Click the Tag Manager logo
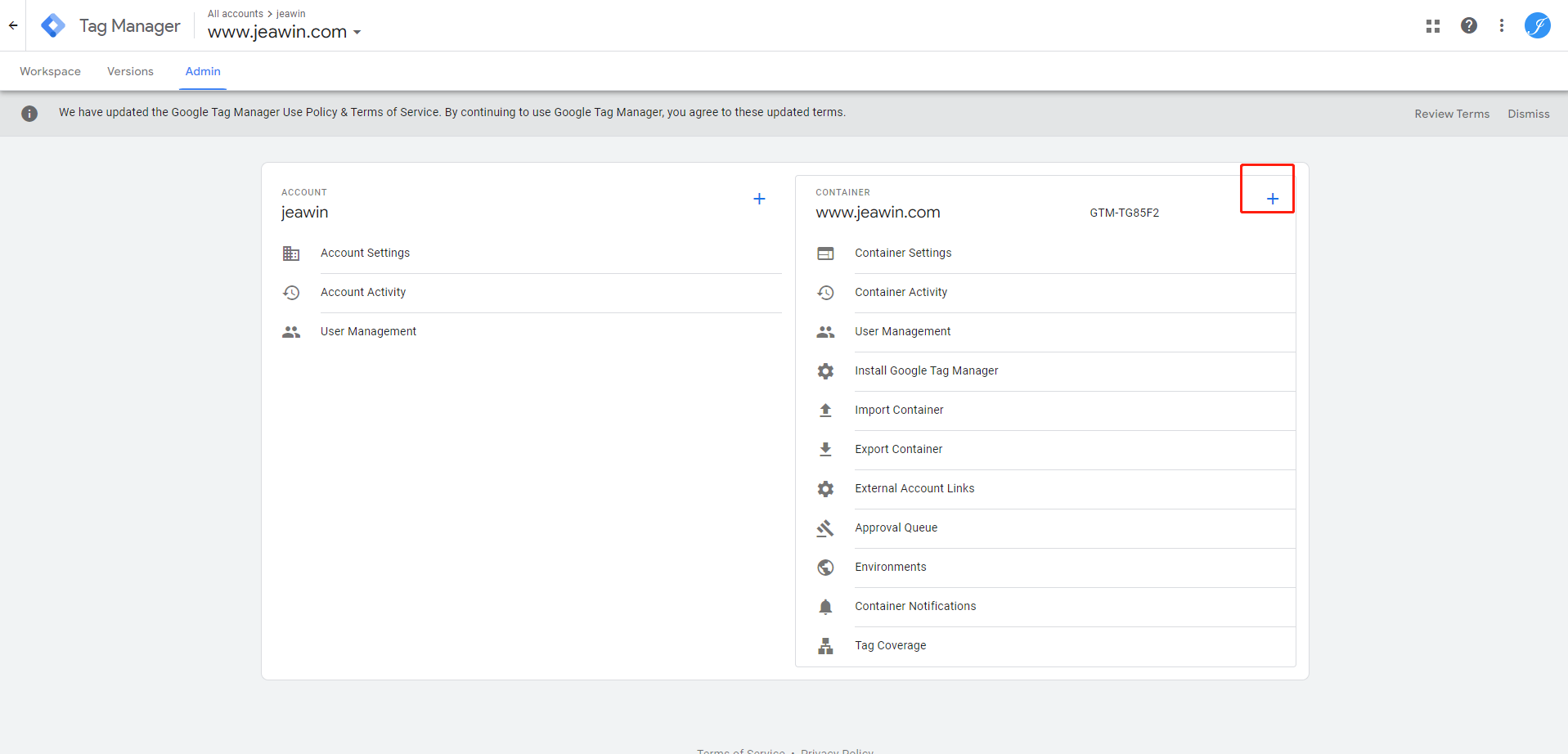 coord(53,25)
